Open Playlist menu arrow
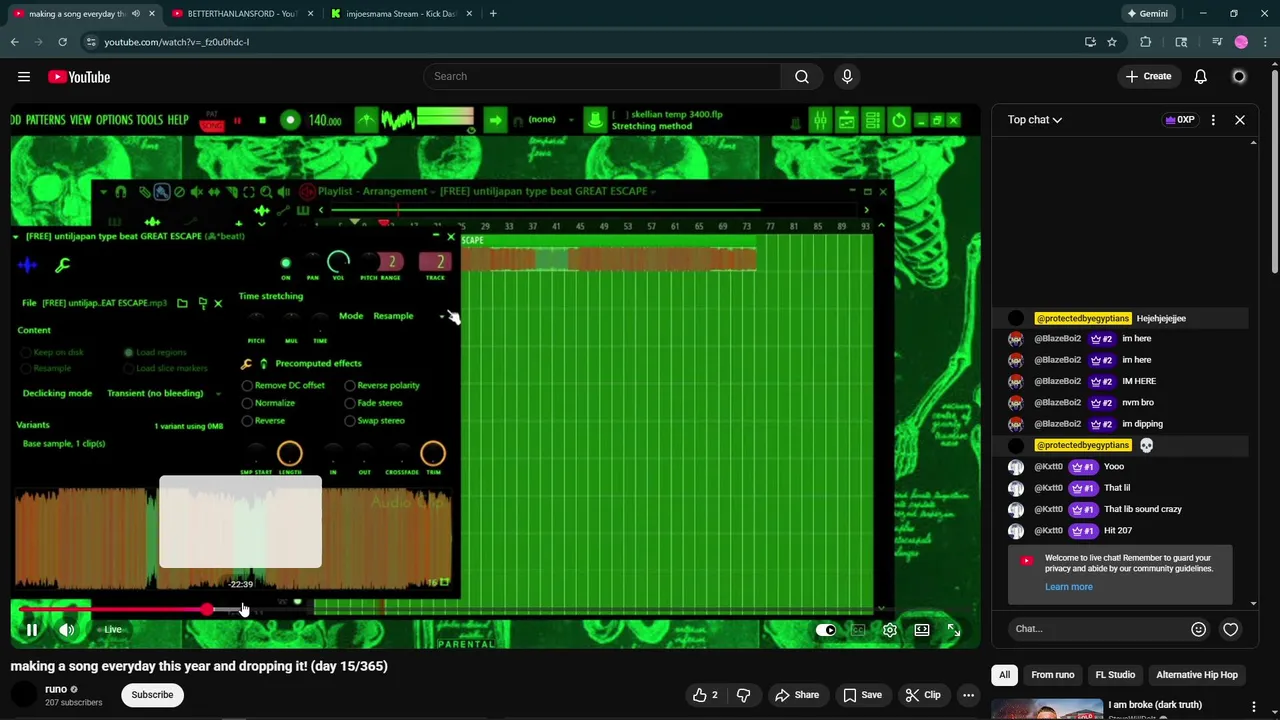The image size is (1280, 720). pyautogui.click(x=103, y=192)
